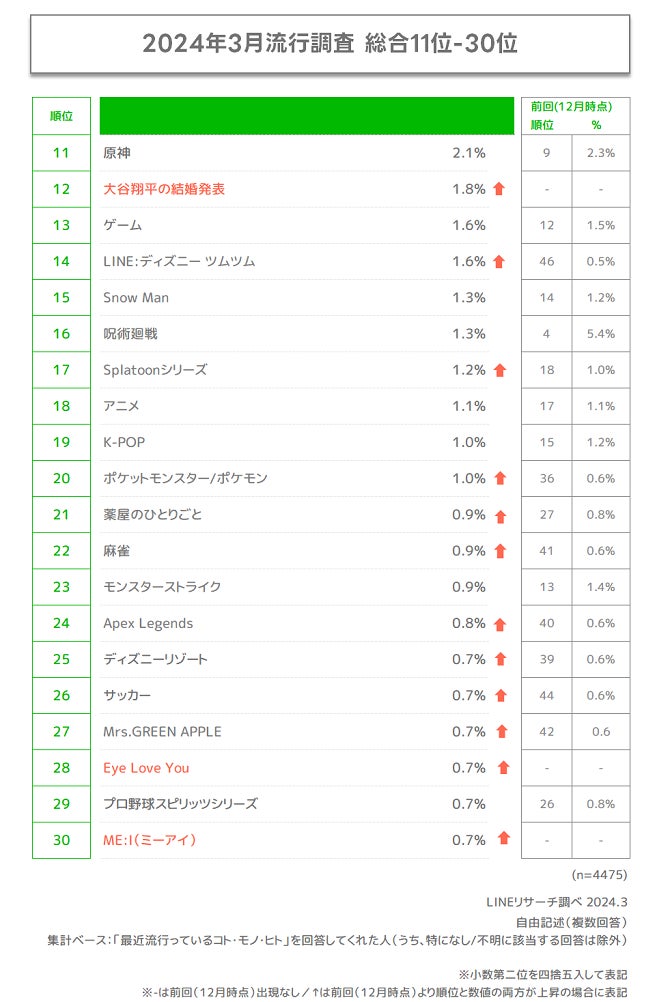Click the up arrow beside ポケットモンスター/ポケモン
670x1002 pixels.
point(500,479)
